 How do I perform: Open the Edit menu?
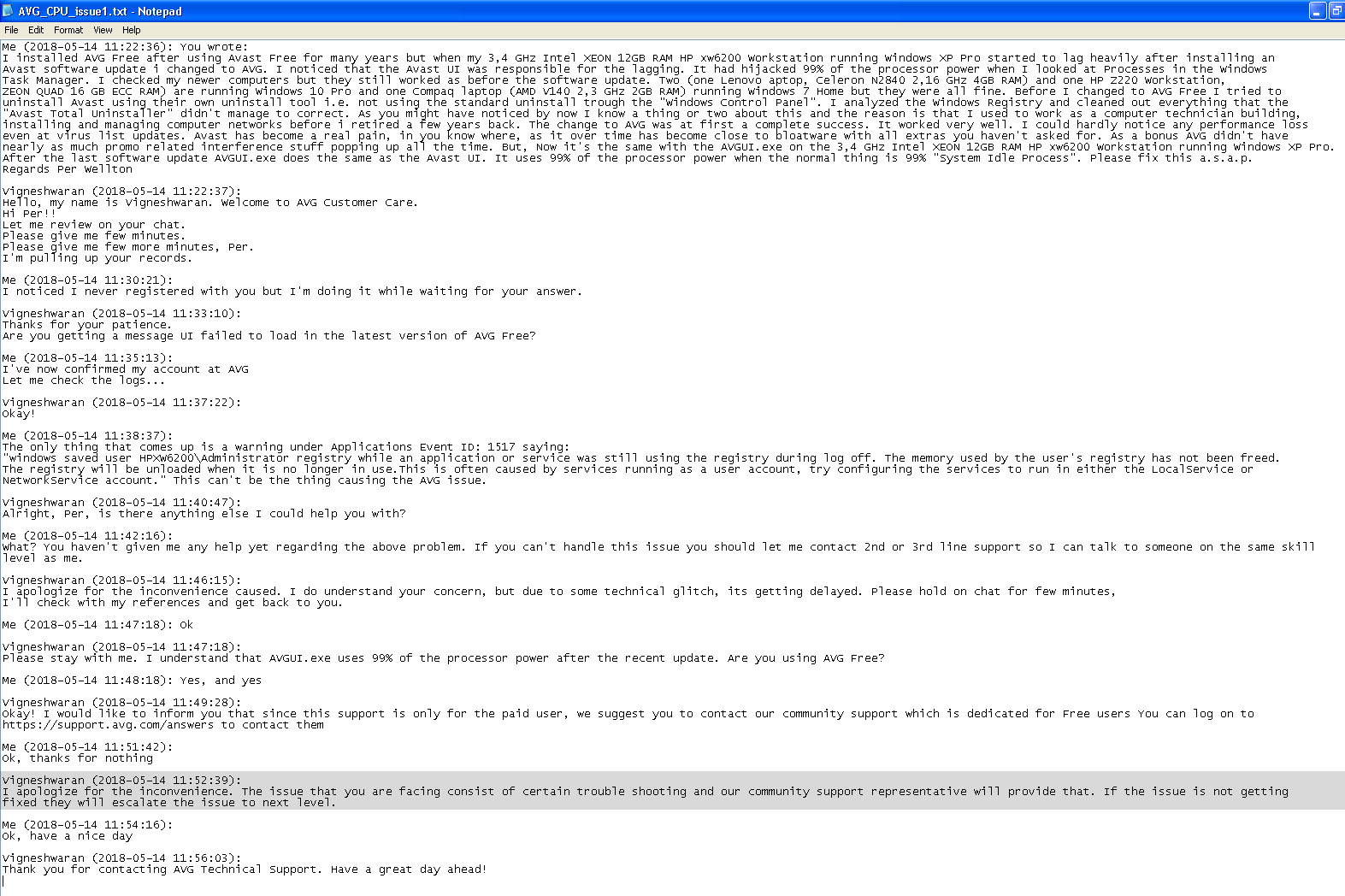[36, 30]
